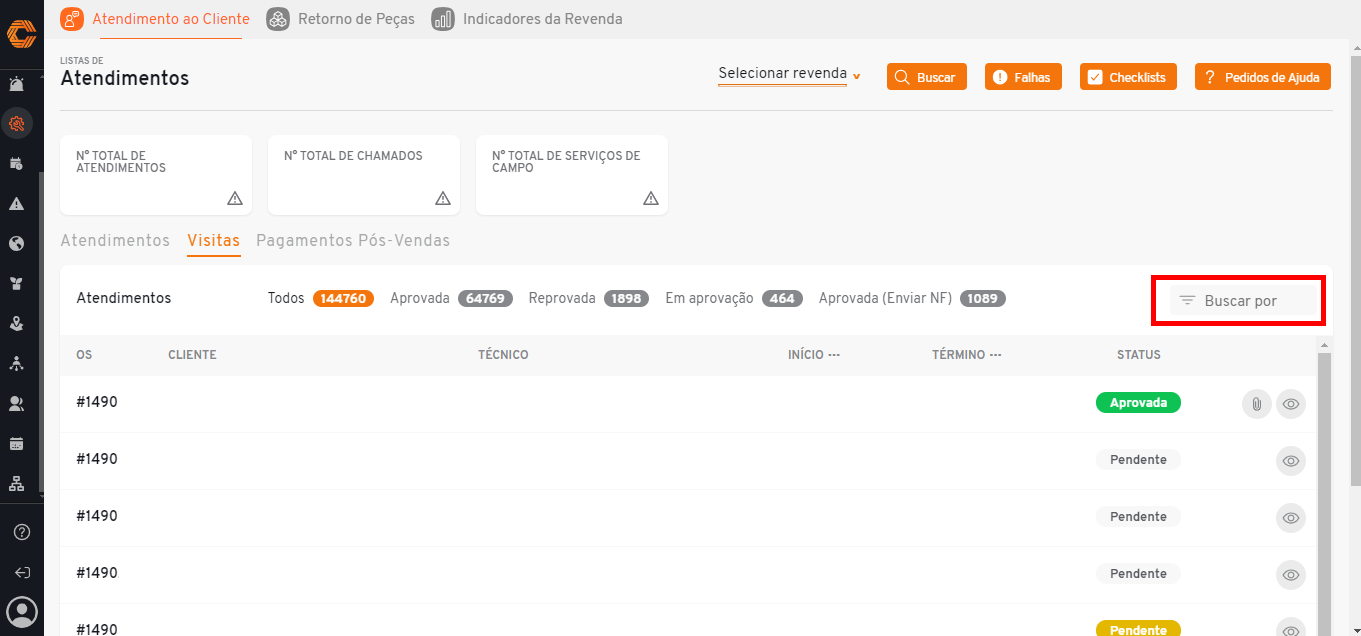Sort by the CLIENTE column header

[x=192, y=355]
